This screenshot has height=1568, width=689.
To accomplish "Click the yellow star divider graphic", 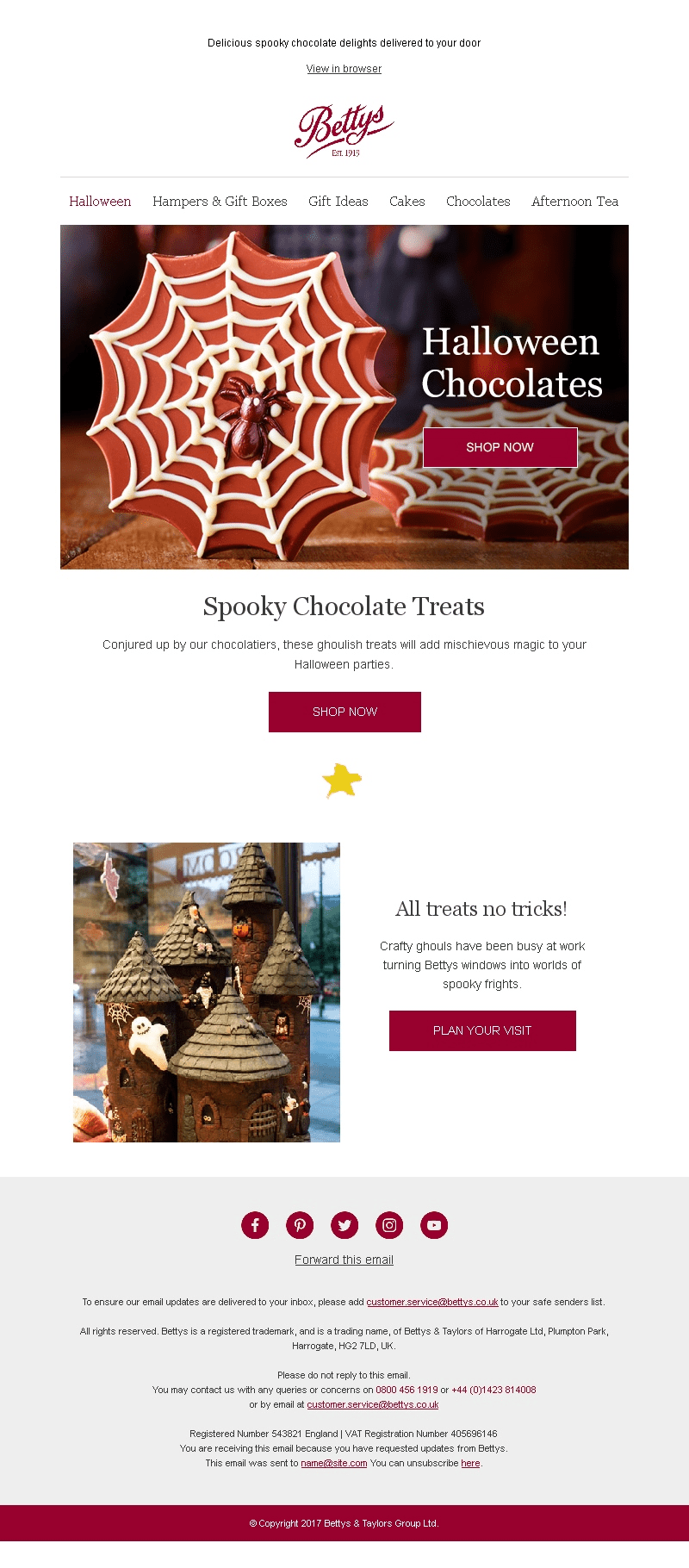I will point(342,781).
